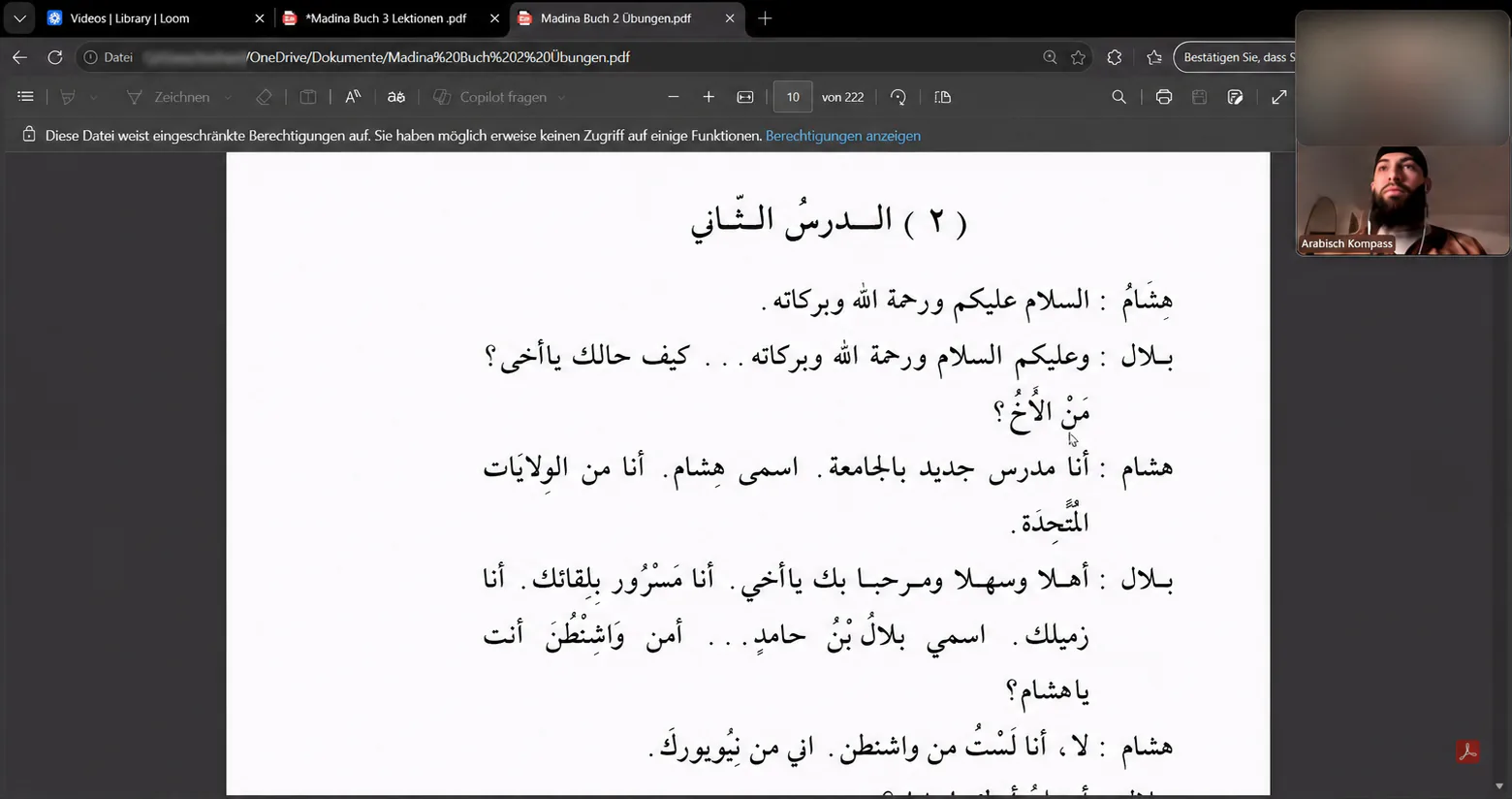The width and height of the screenshot is (1512, 799).
Task: Toggle fit to width view
Action: point(745,97)
